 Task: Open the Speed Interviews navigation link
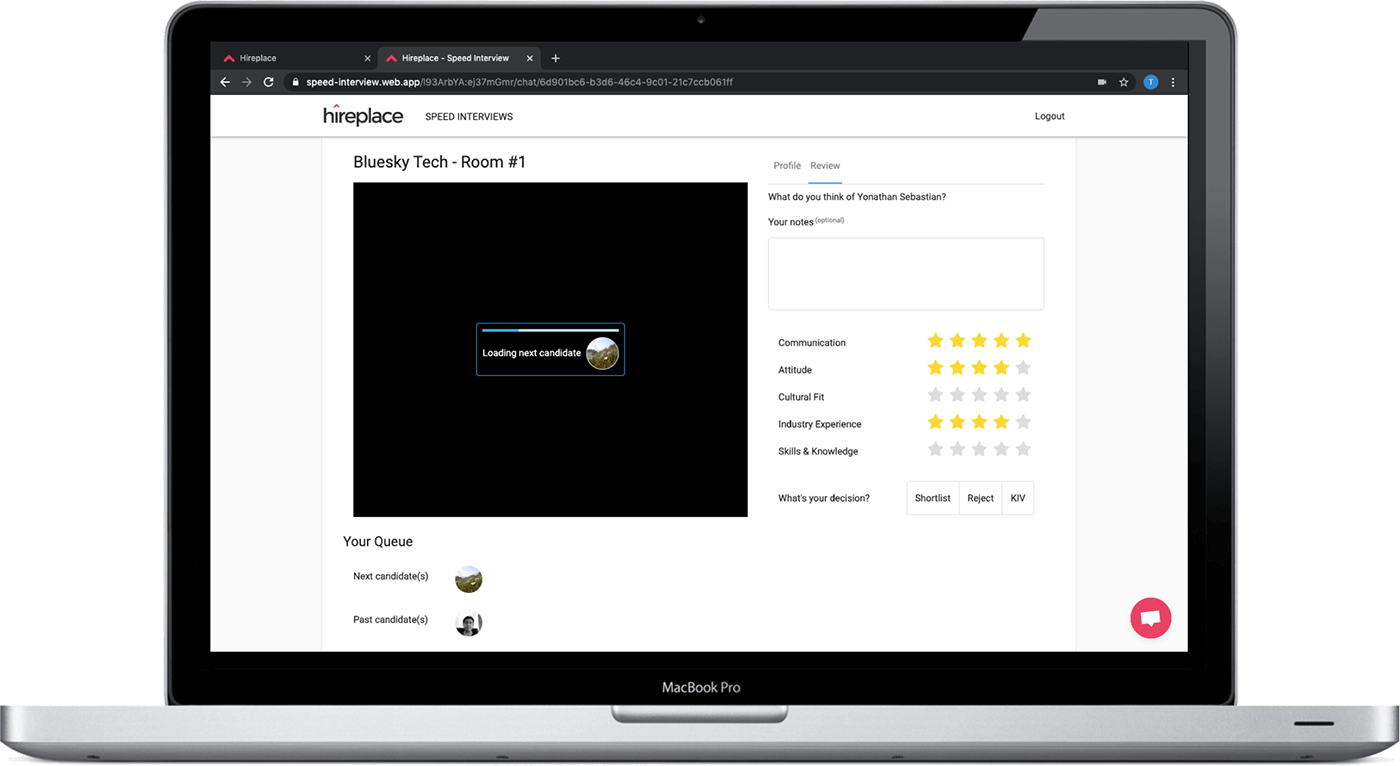tap(469, 117)
